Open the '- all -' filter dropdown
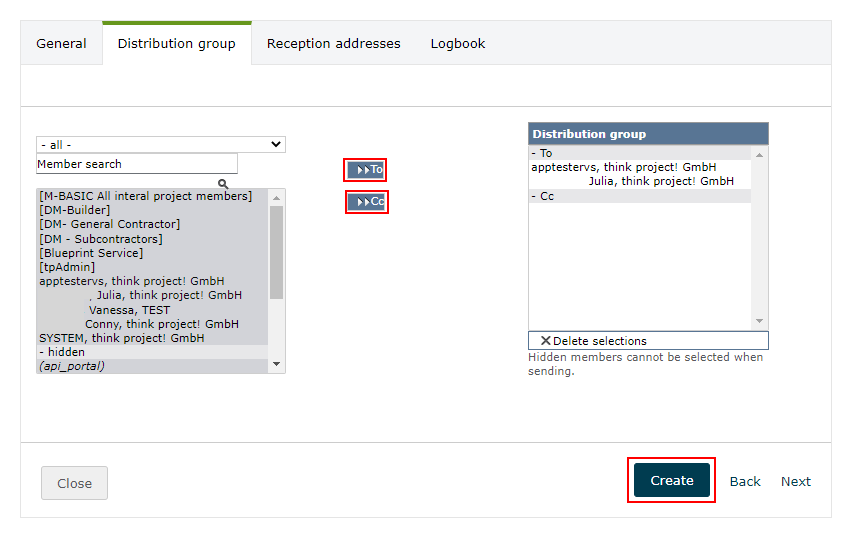 tap(161, 145)
